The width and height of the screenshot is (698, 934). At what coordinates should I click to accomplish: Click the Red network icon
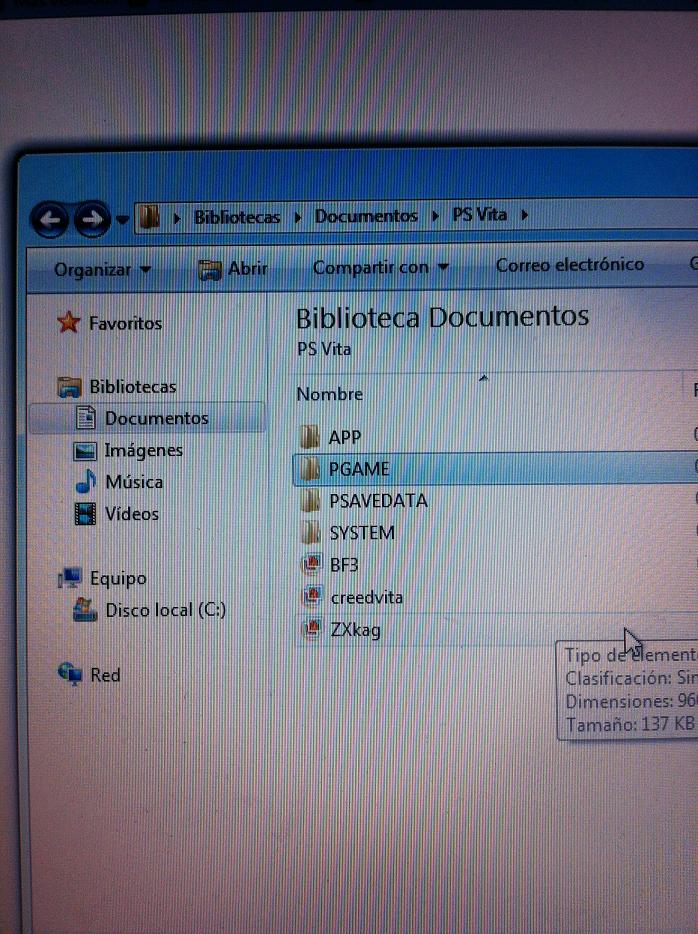click(70, 674)
